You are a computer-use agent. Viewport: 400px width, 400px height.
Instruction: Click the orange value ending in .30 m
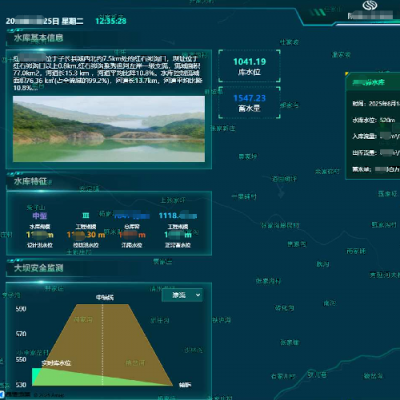(x=86, y=235)
